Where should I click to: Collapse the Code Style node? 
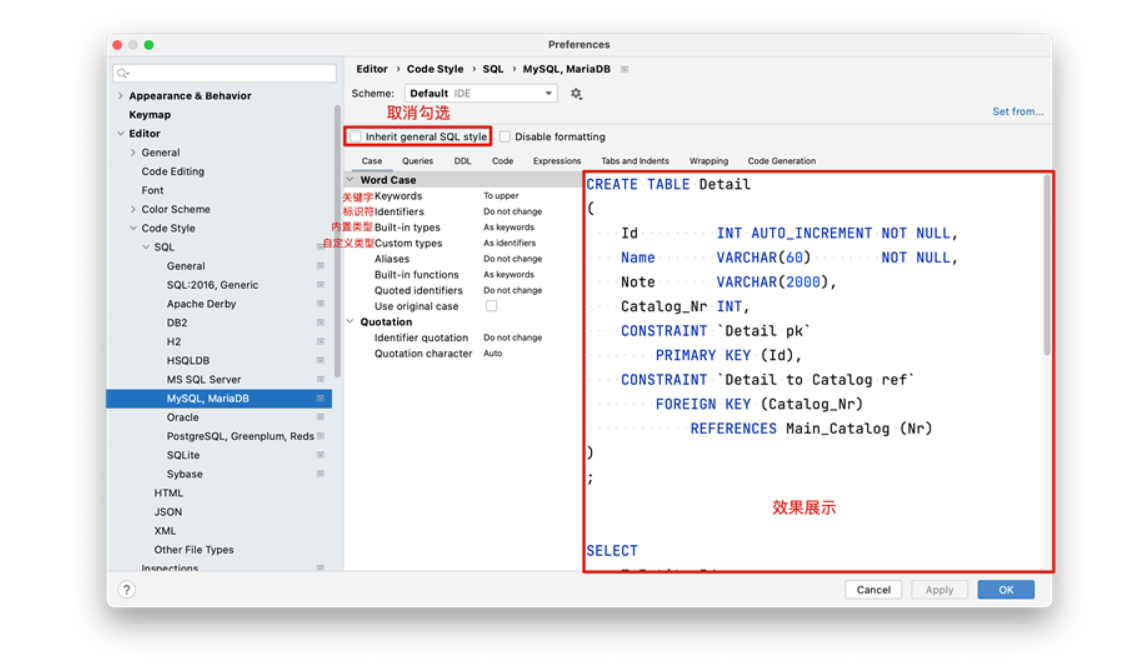point(133,228)
